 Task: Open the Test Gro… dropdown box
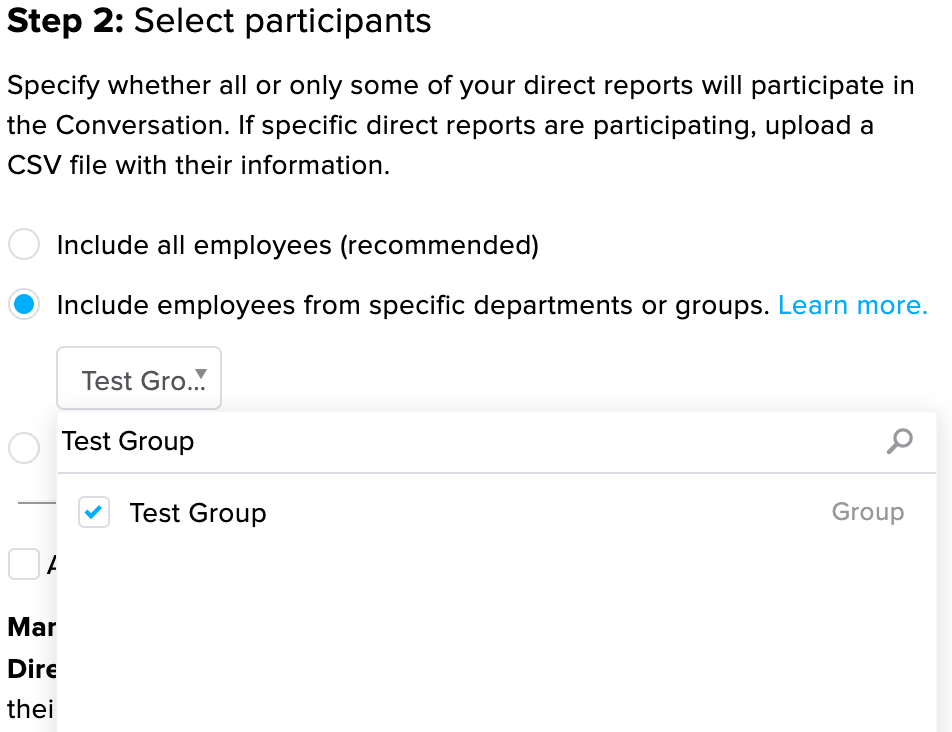139,378
